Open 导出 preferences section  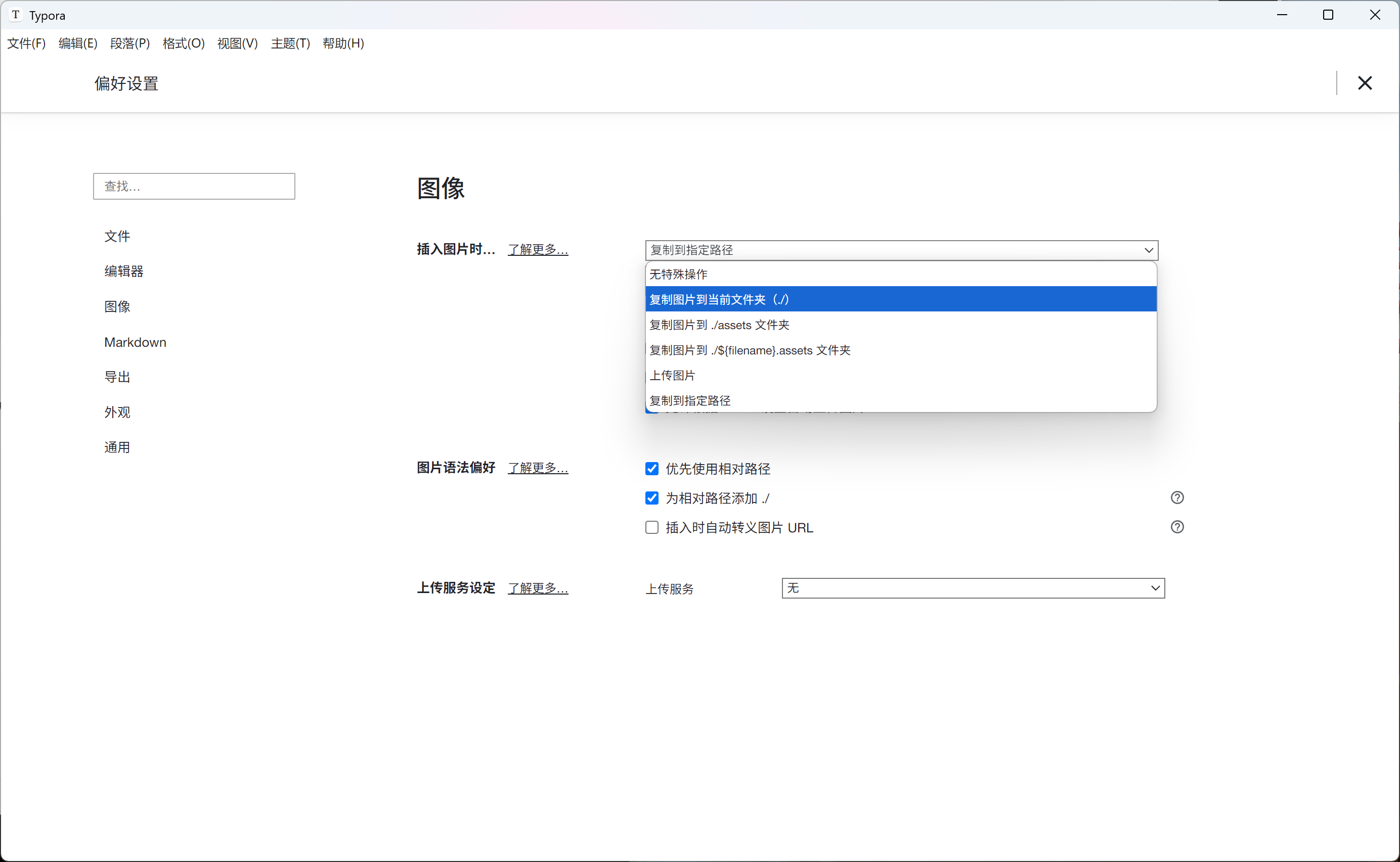(x=117, y=377)
